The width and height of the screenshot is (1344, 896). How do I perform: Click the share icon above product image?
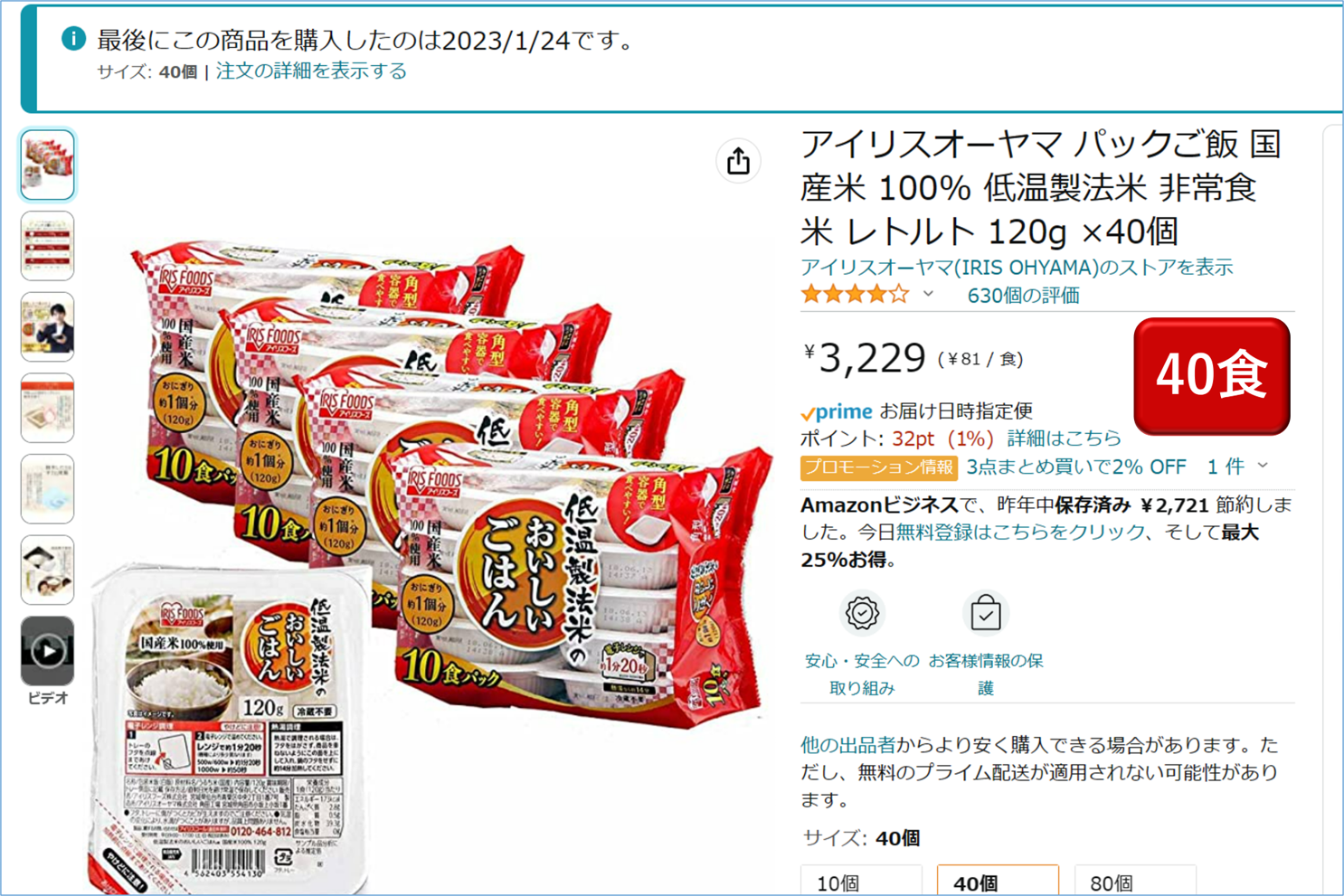(738, 162)
